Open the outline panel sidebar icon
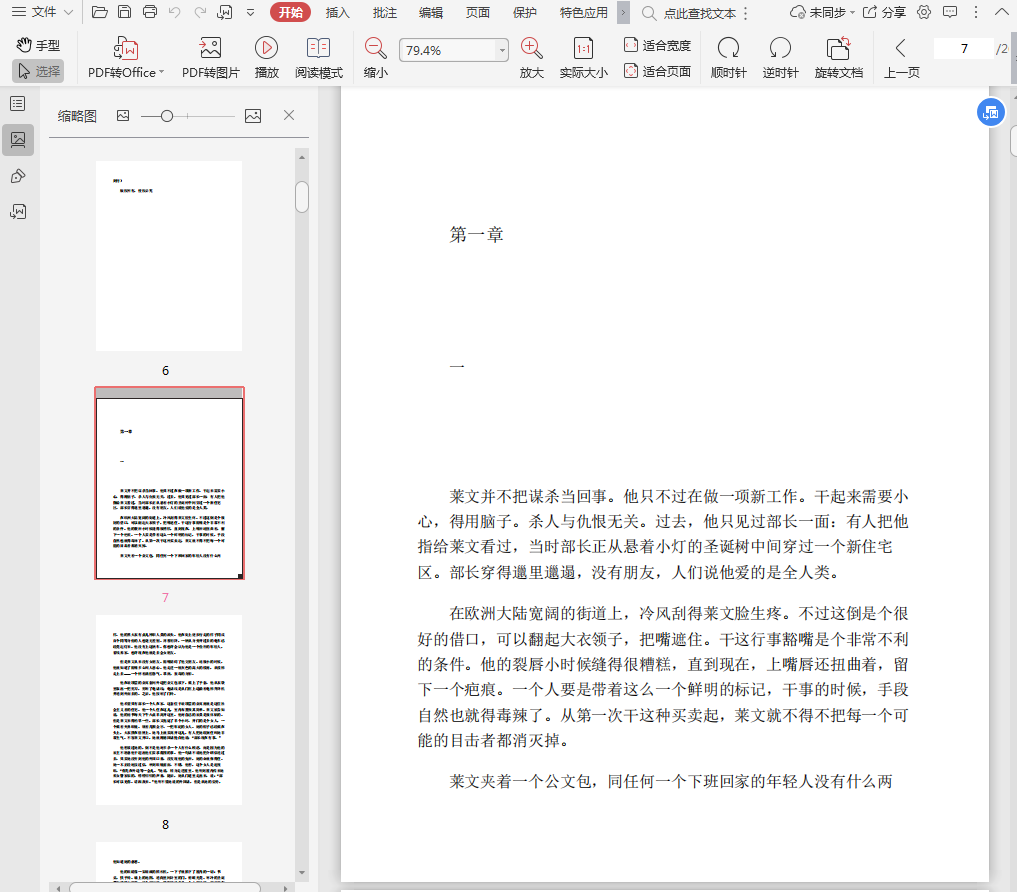Screen dimensions: 1017x892 [x=18, y=104]
